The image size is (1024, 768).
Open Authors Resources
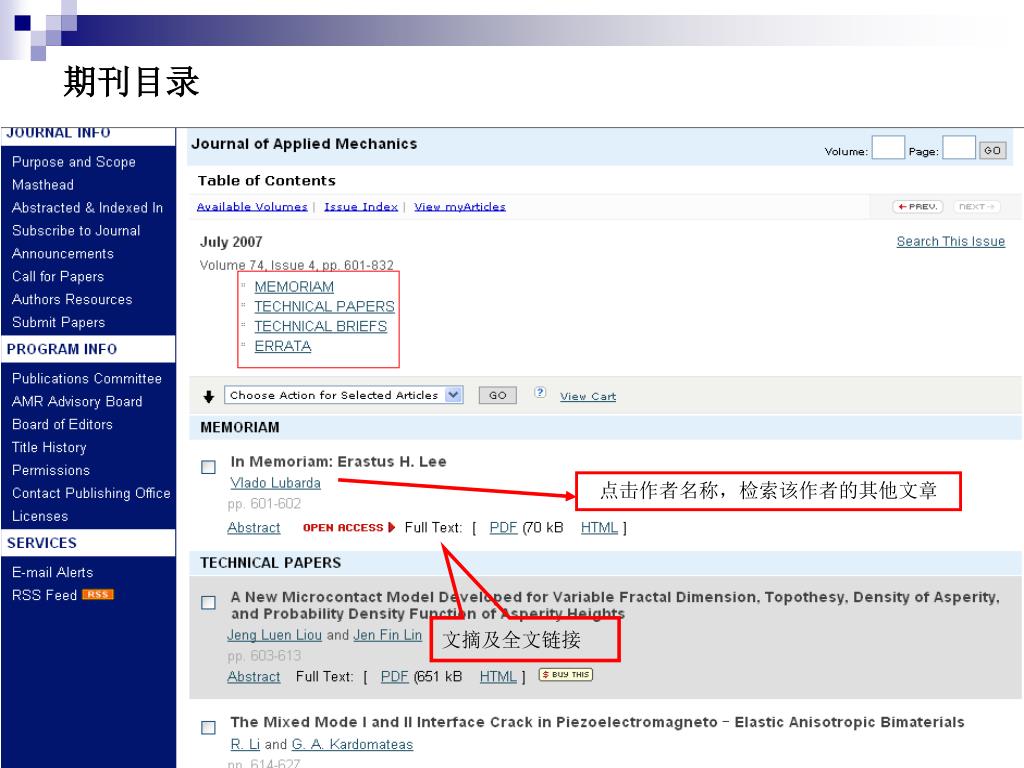(x=72, y=299)
